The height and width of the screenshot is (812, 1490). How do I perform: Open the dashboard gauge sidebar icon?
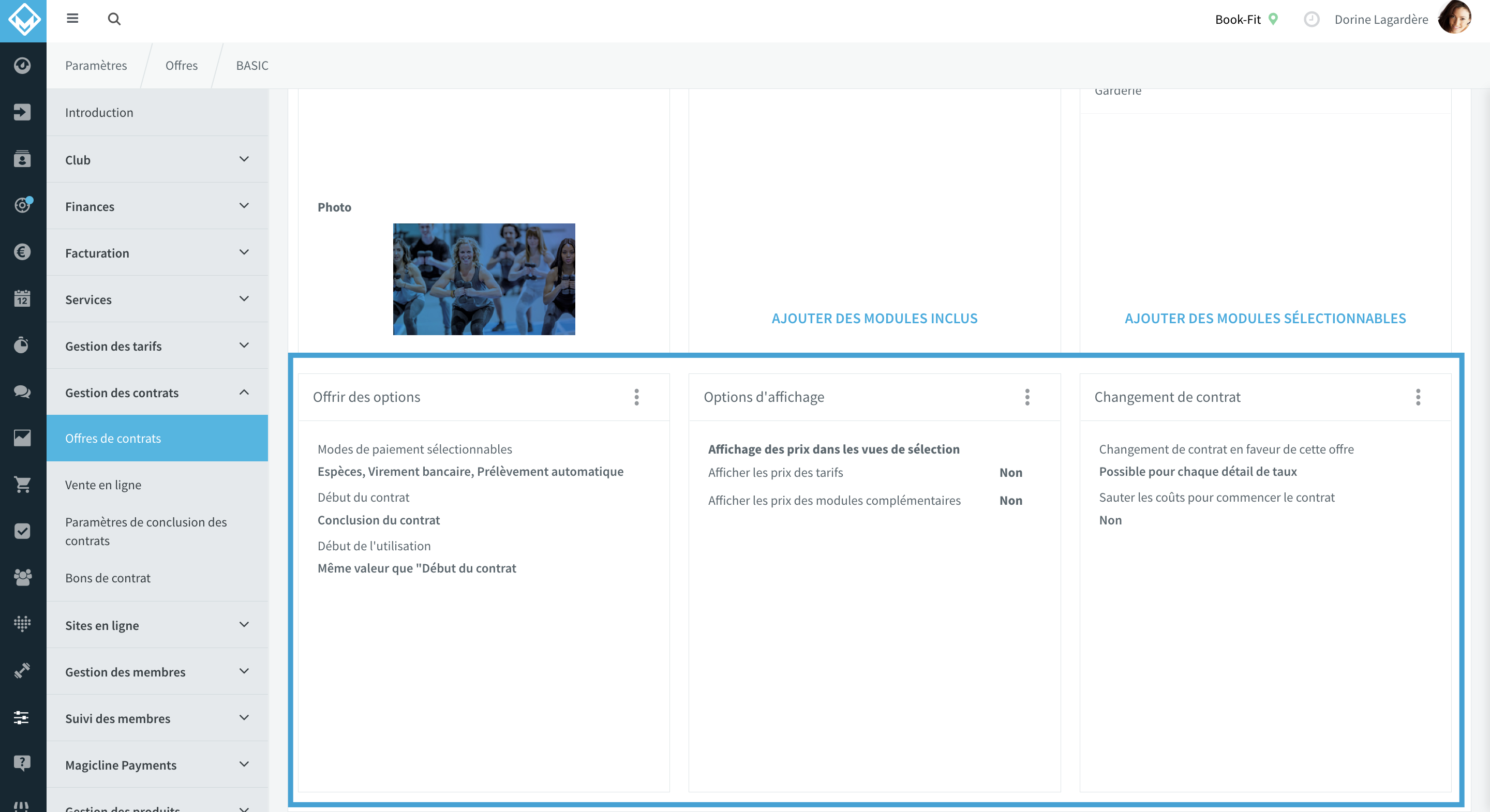point(23,65)
